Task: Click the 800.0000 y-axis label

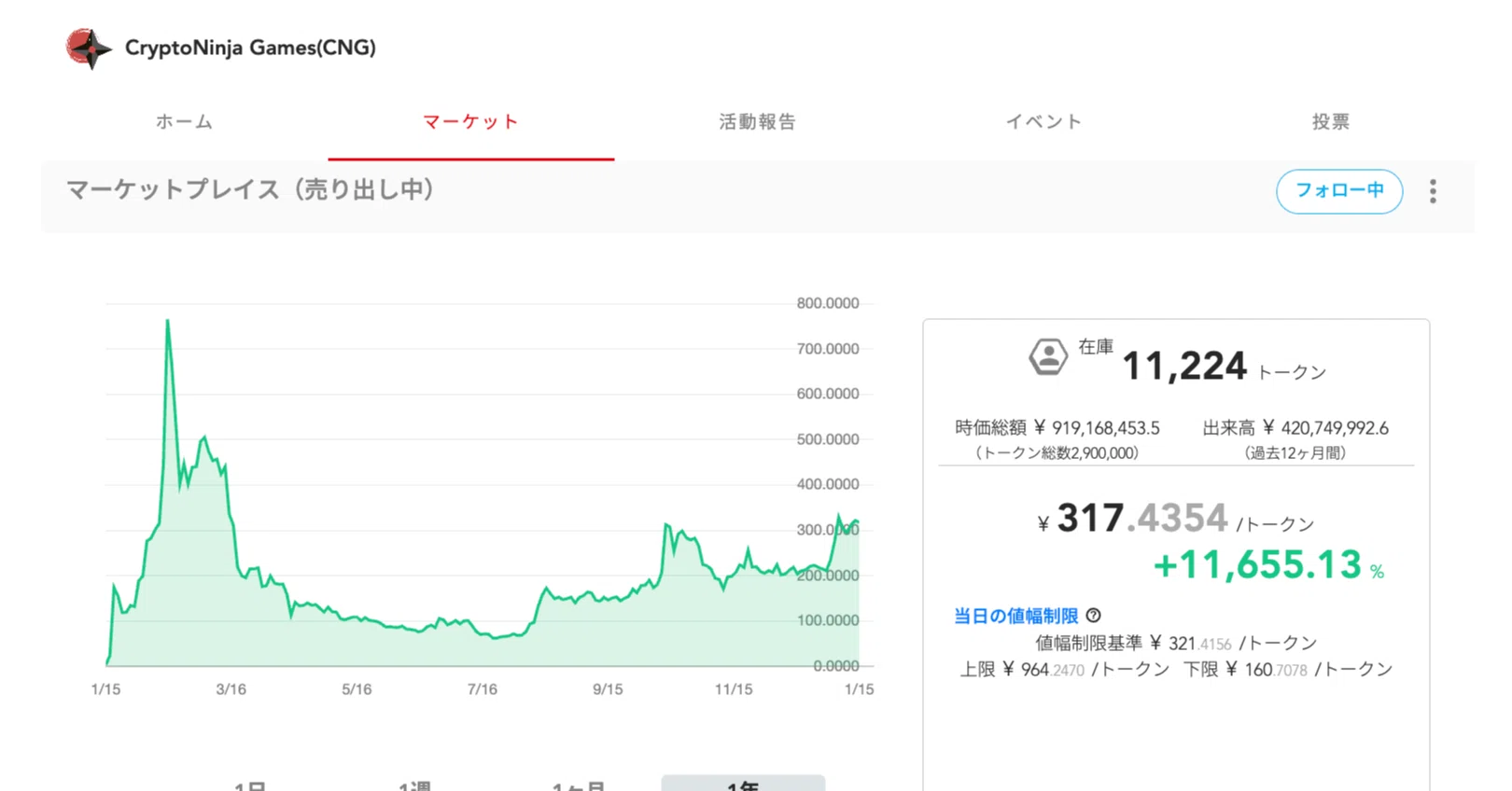Action: click(828, 303)
